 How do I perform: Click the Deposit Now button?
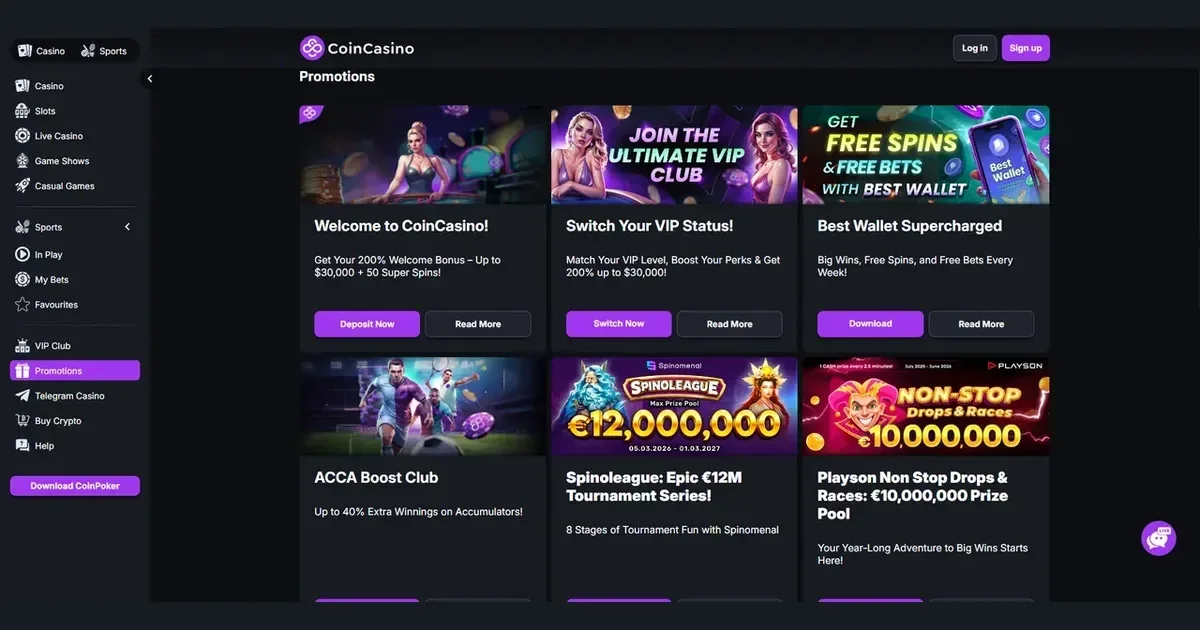point(367,324)
